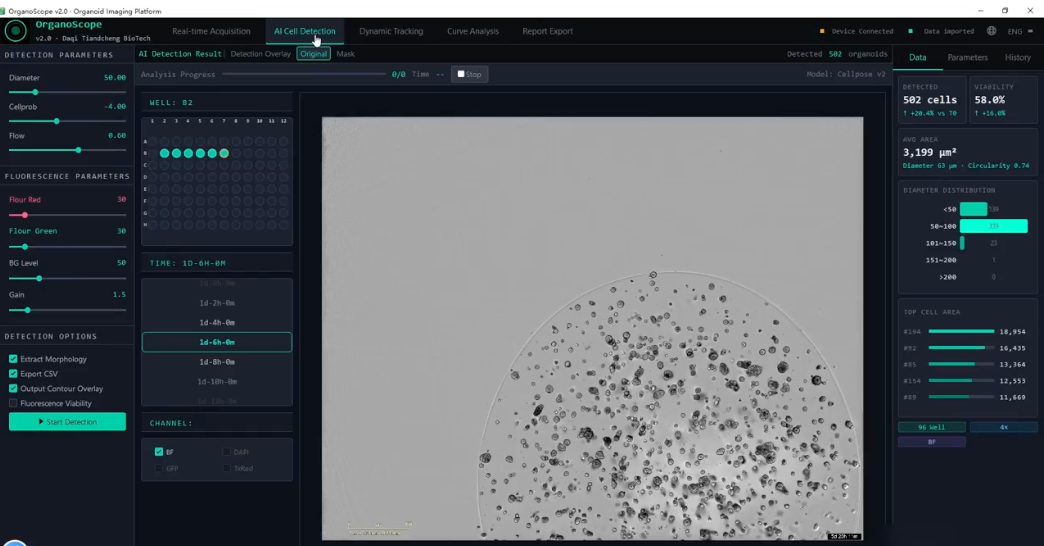Open the Real-time Acquisition tab
This screenshot has height=546, width=1044.
coord(211,31)
